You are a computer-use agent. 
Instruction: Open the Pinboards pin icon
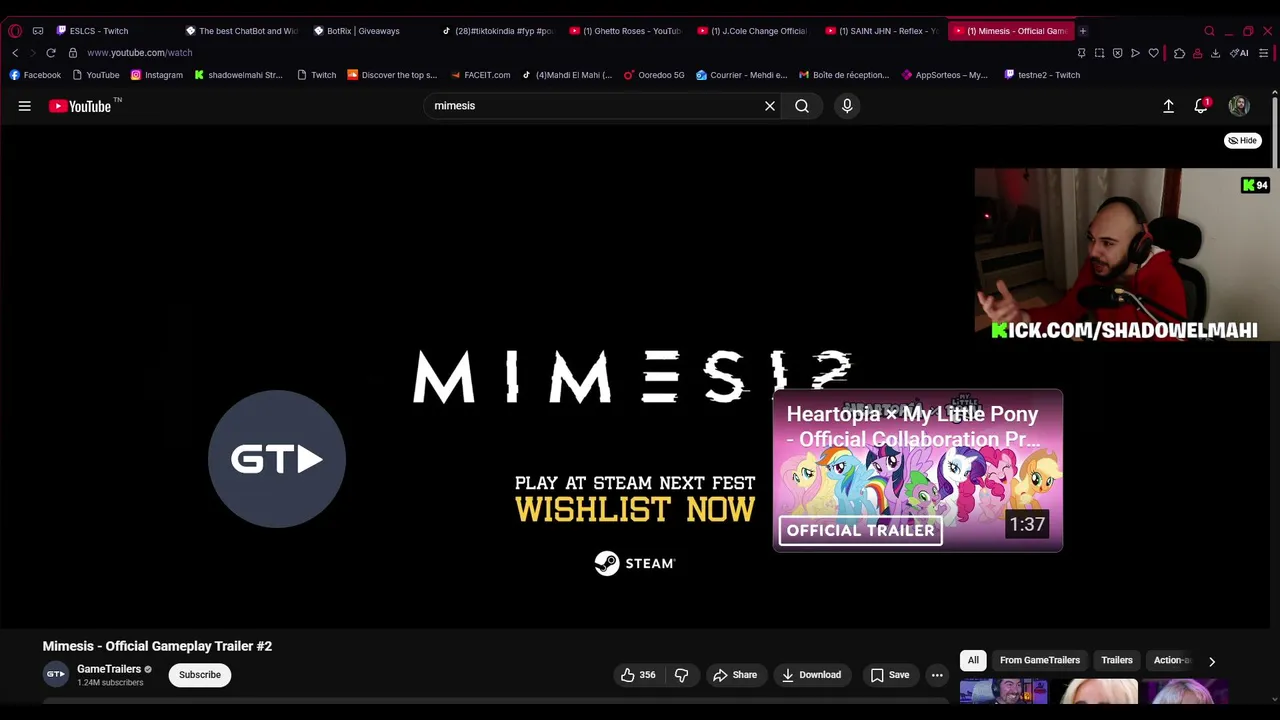[1081, 53]
